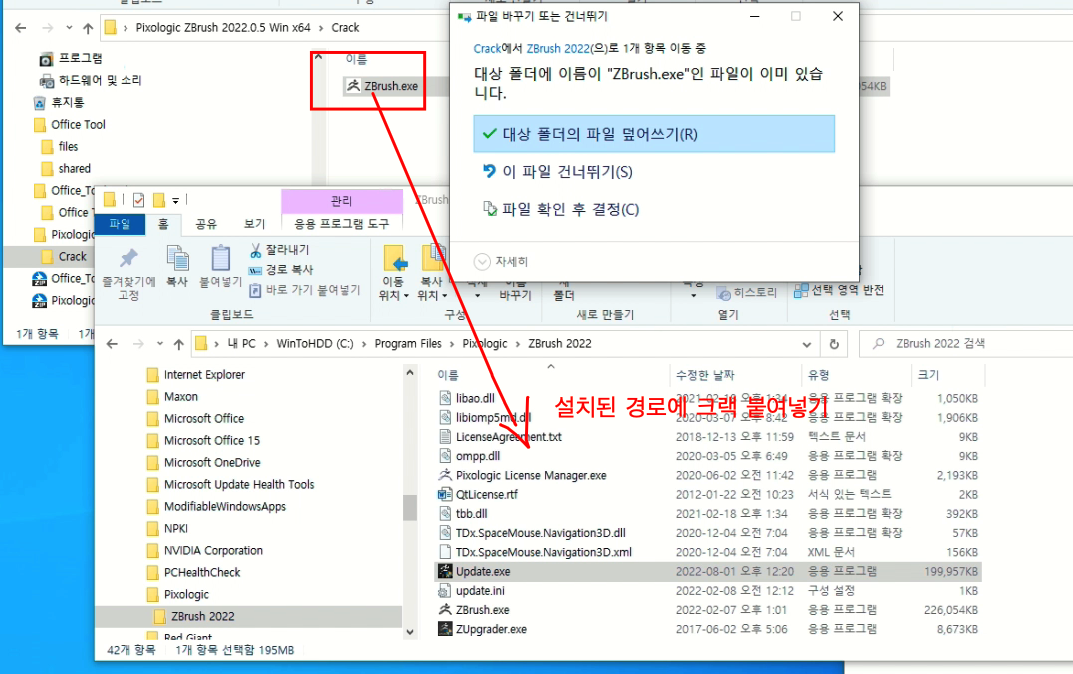1073x674 pixels.
Task: Expand the 자세히 details chevron
Action: [x=482, y=261]
